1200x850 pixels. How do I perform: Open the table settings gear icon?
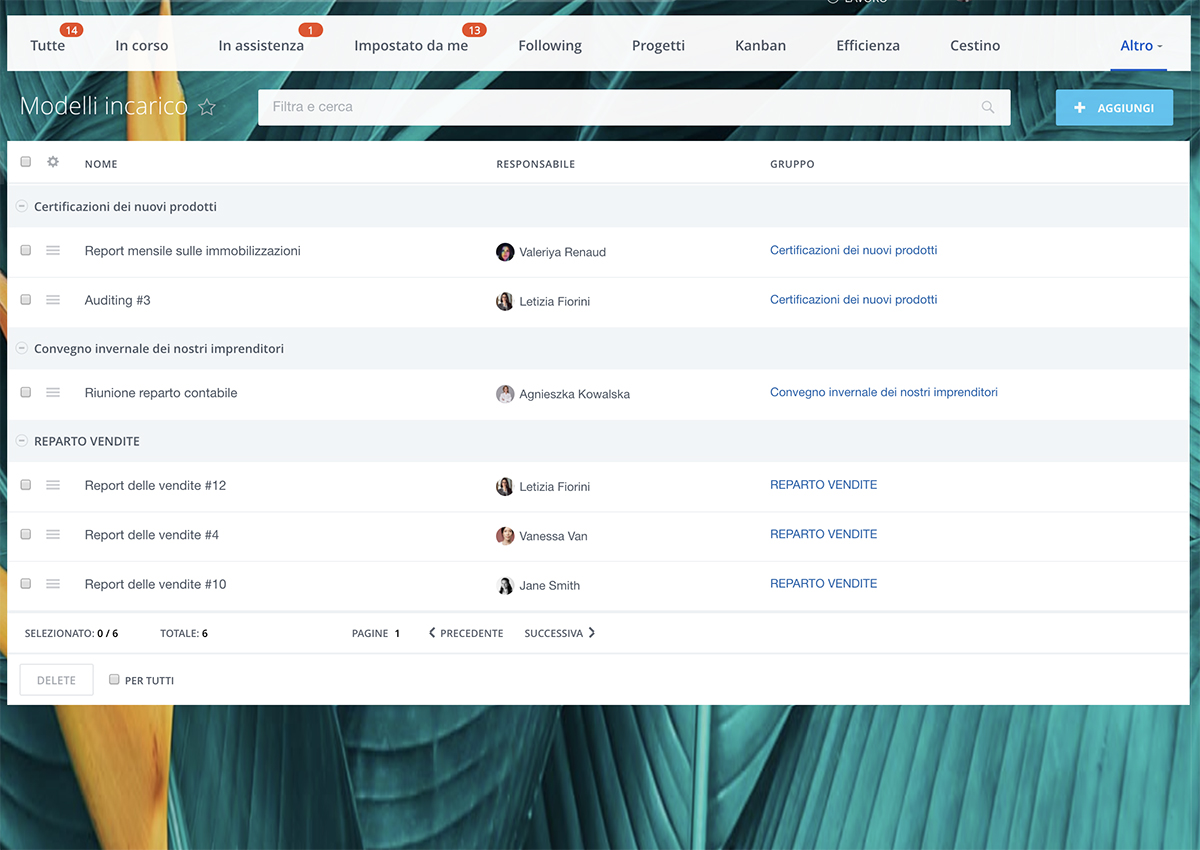pyautogui.click(x=53, y=162)
